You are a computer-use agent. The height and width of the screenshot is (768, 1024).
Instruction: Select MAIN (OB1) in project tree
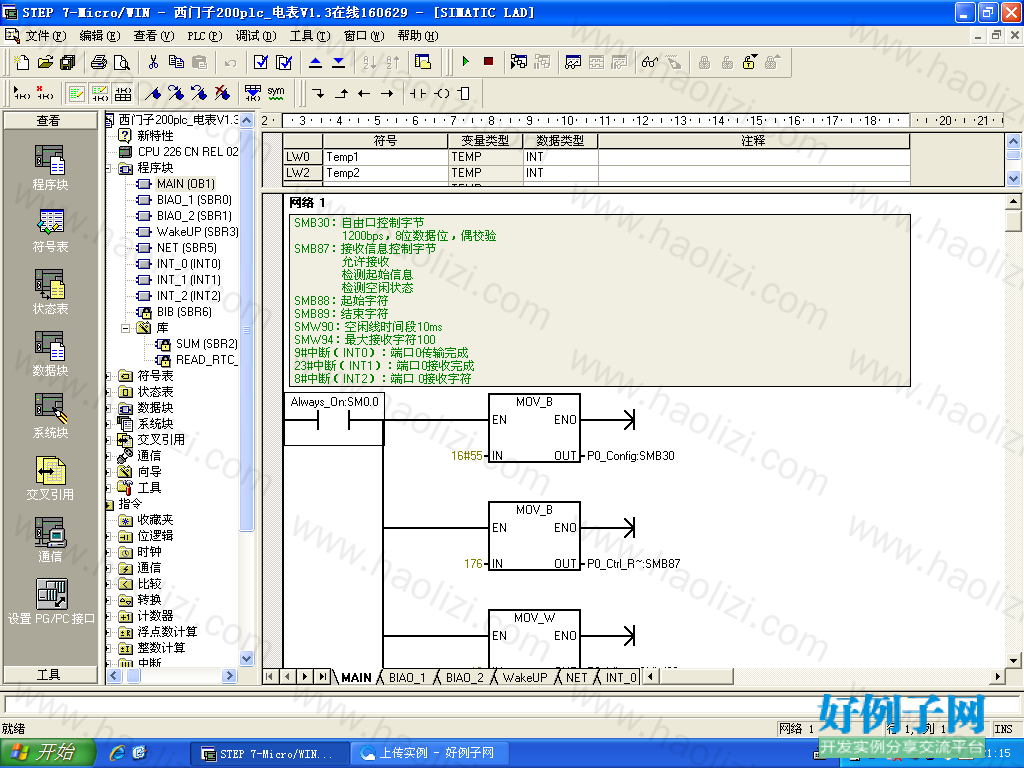pos(185,184)
